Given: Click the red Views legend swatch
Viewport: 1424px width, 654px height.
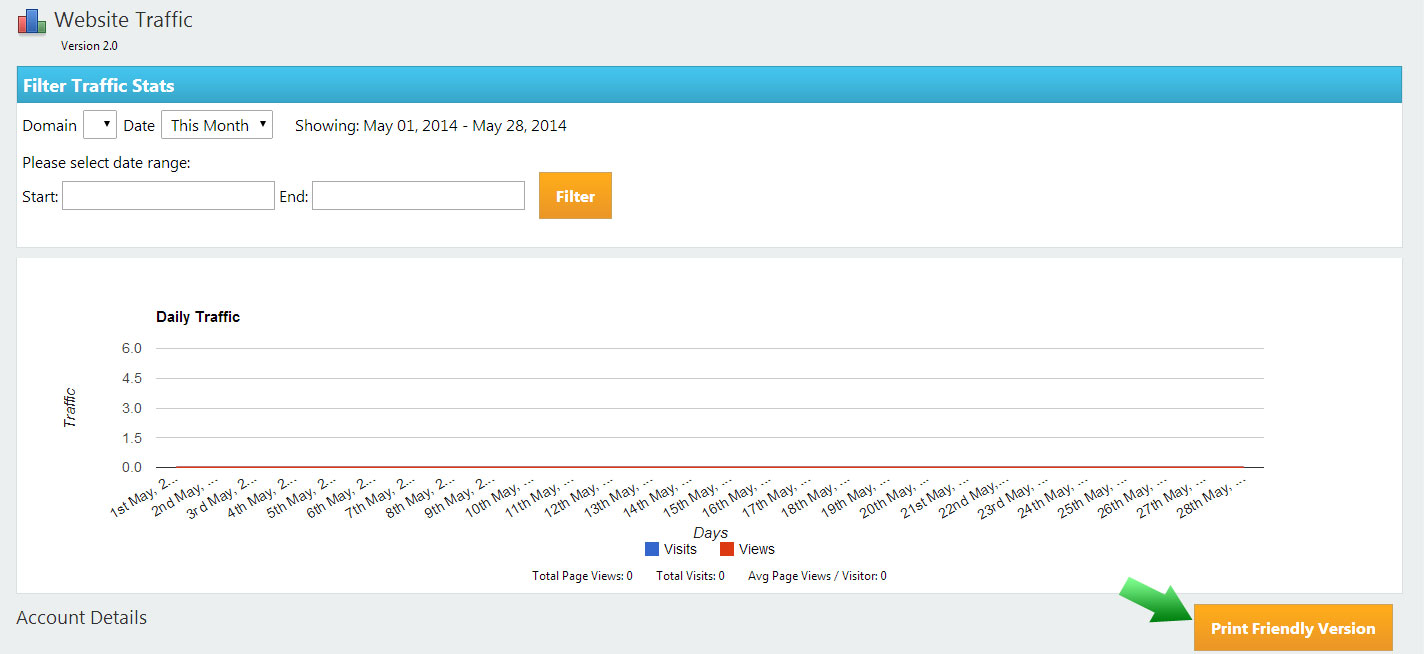Looking at the screenshot, I should click(x=727, y=549).
